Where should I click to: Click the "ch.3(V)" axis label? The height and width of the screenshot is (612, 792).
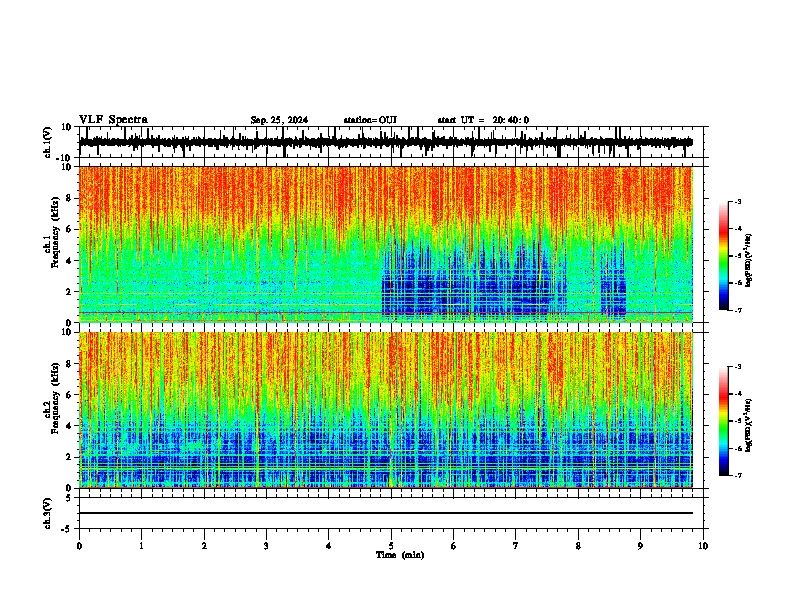[48, 513]
